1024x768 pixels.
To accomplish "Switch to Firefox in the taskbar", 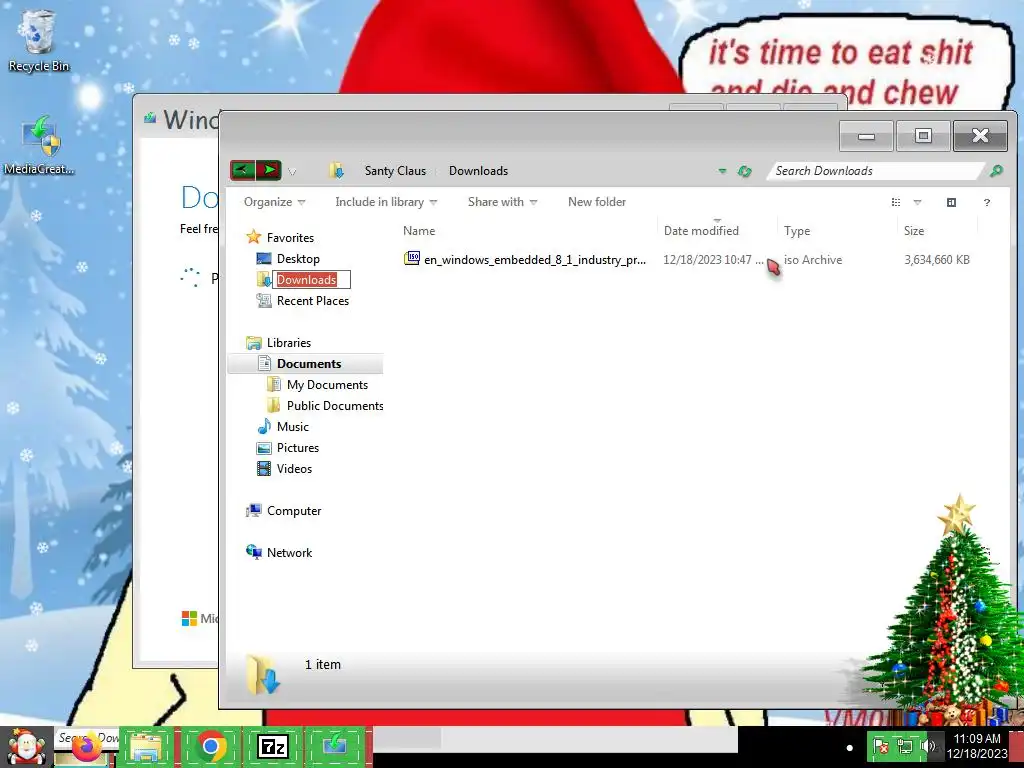I will pos(87,746).
